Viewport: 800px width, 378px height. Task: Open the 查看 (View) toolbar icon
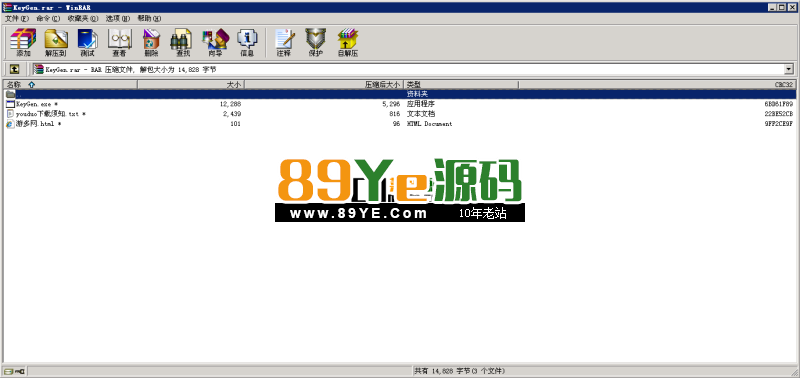pyautogui.click(x=119, y=42)
